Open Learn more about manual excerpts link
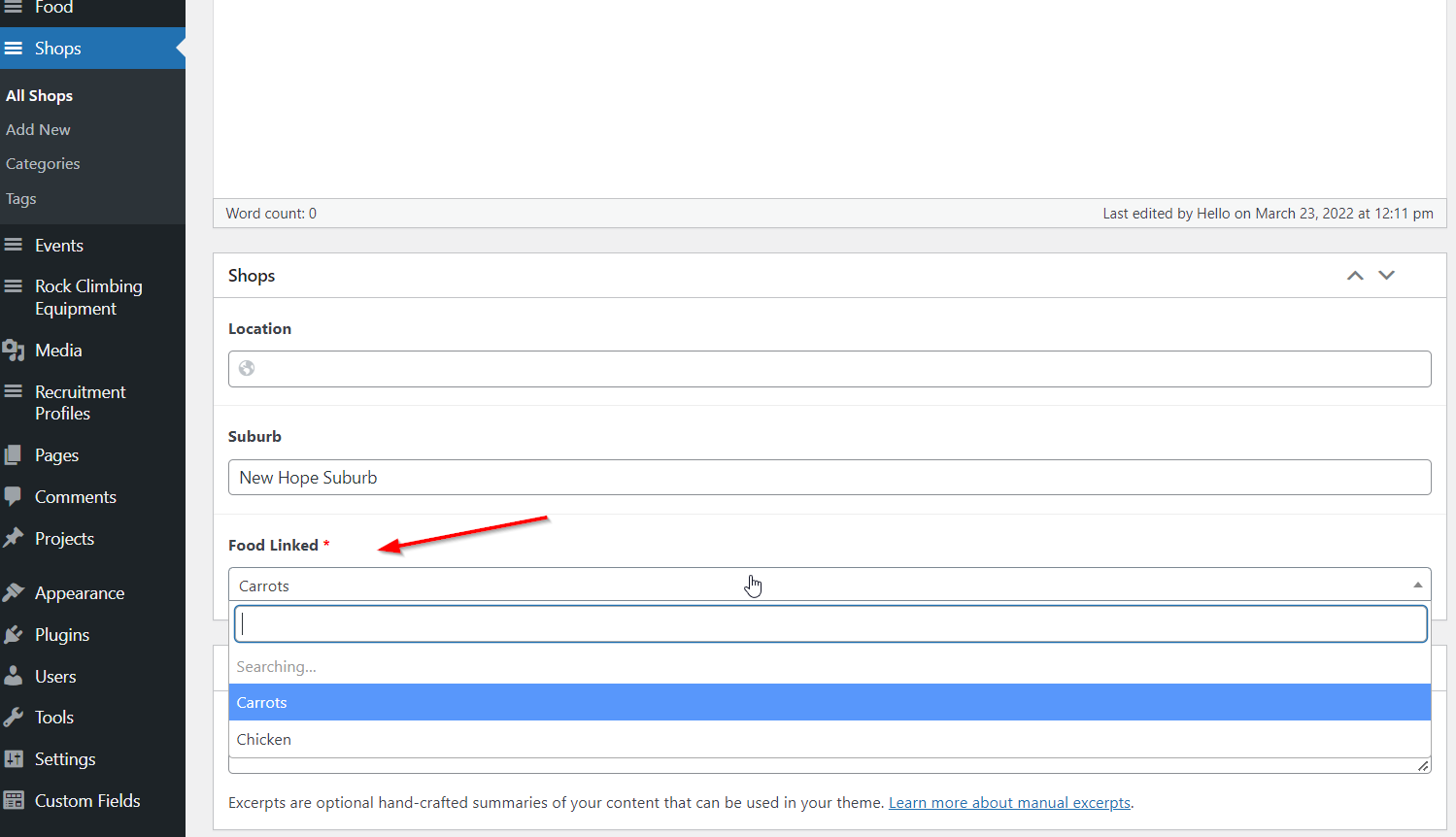Screen dimensions: 1456x837 click(1009, 803)
